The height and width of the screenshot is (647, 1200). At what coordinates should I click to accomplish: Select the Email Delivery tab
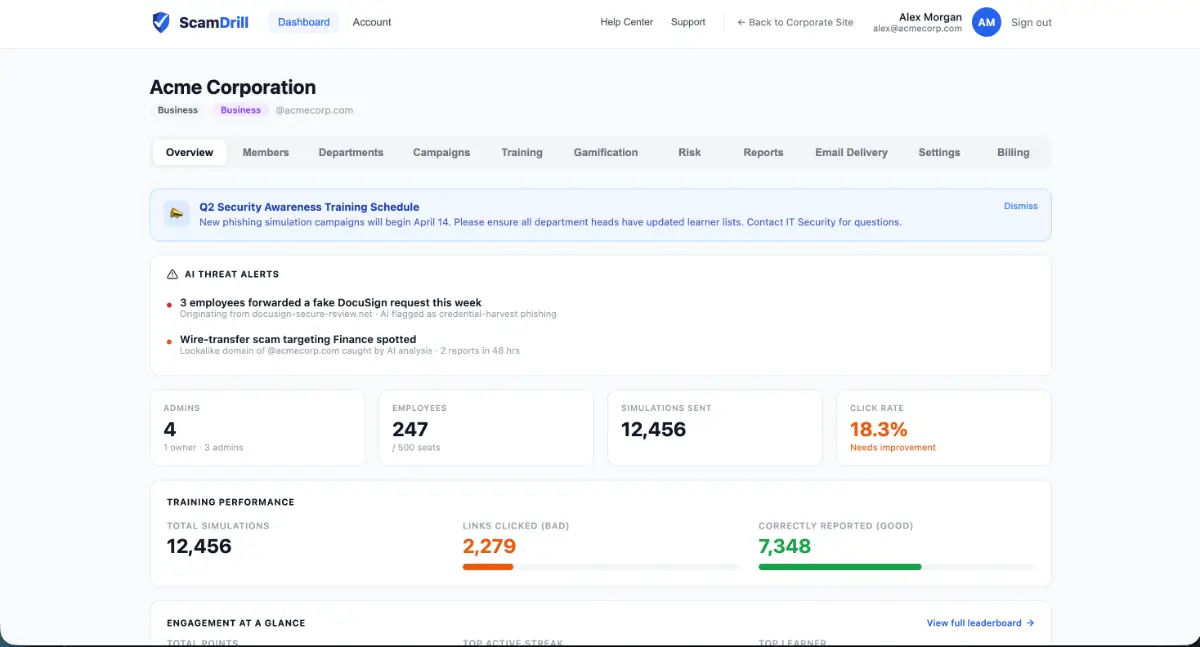(x=851, y=152)
